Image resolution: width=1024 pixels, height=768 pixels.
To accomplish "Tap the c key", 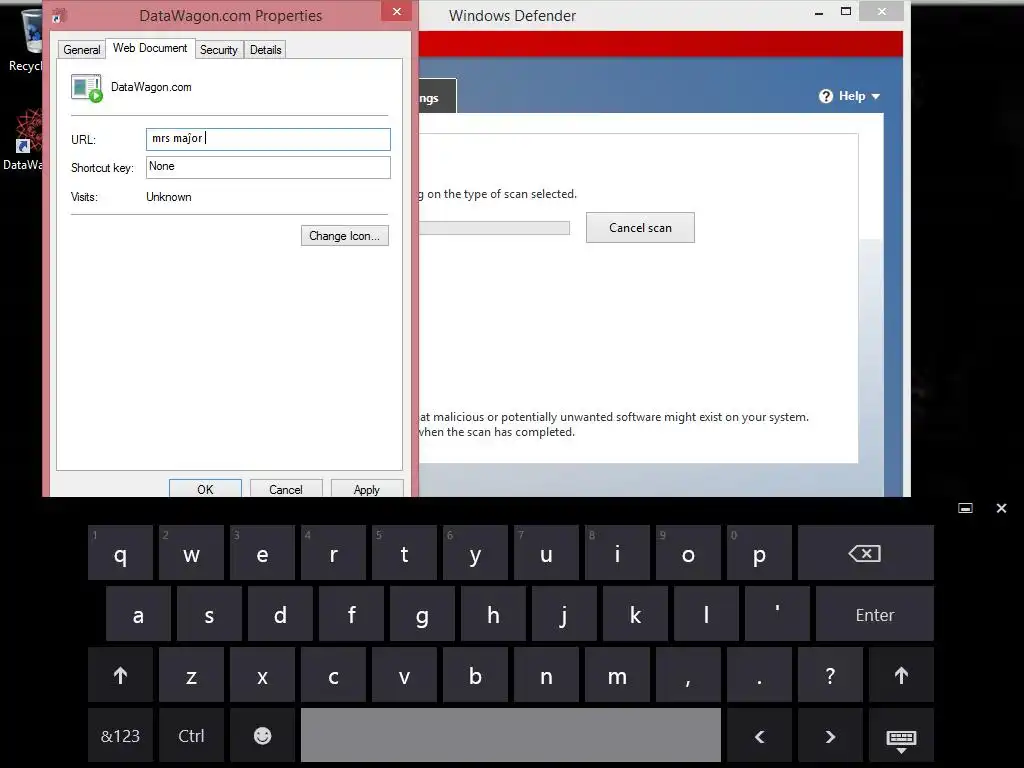I will [x=333, y=675].
